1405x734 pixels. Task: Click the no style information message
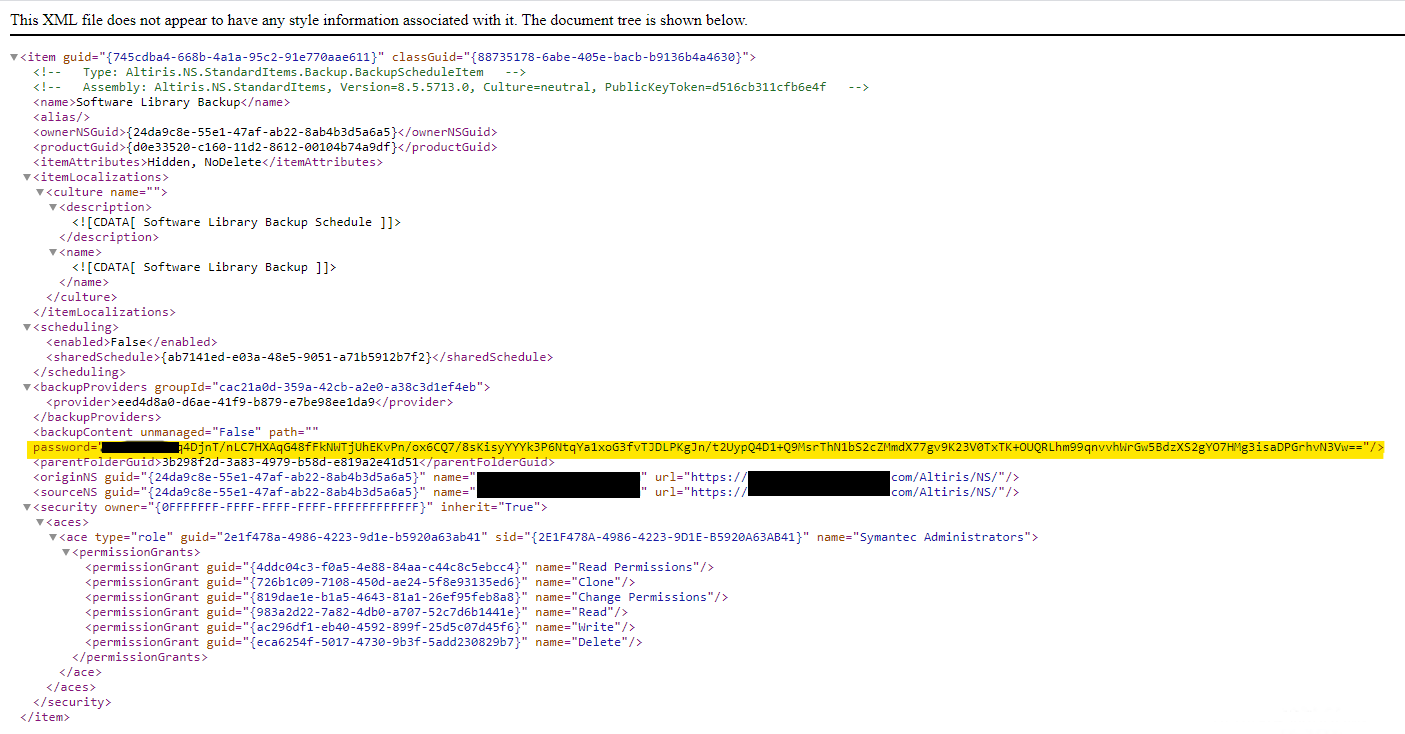[x=378, y=20]
